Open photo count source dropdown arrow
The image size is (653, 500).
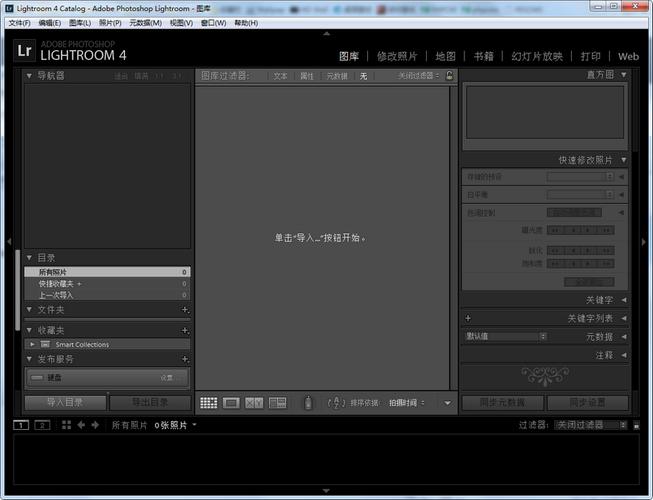pos(194,425)
